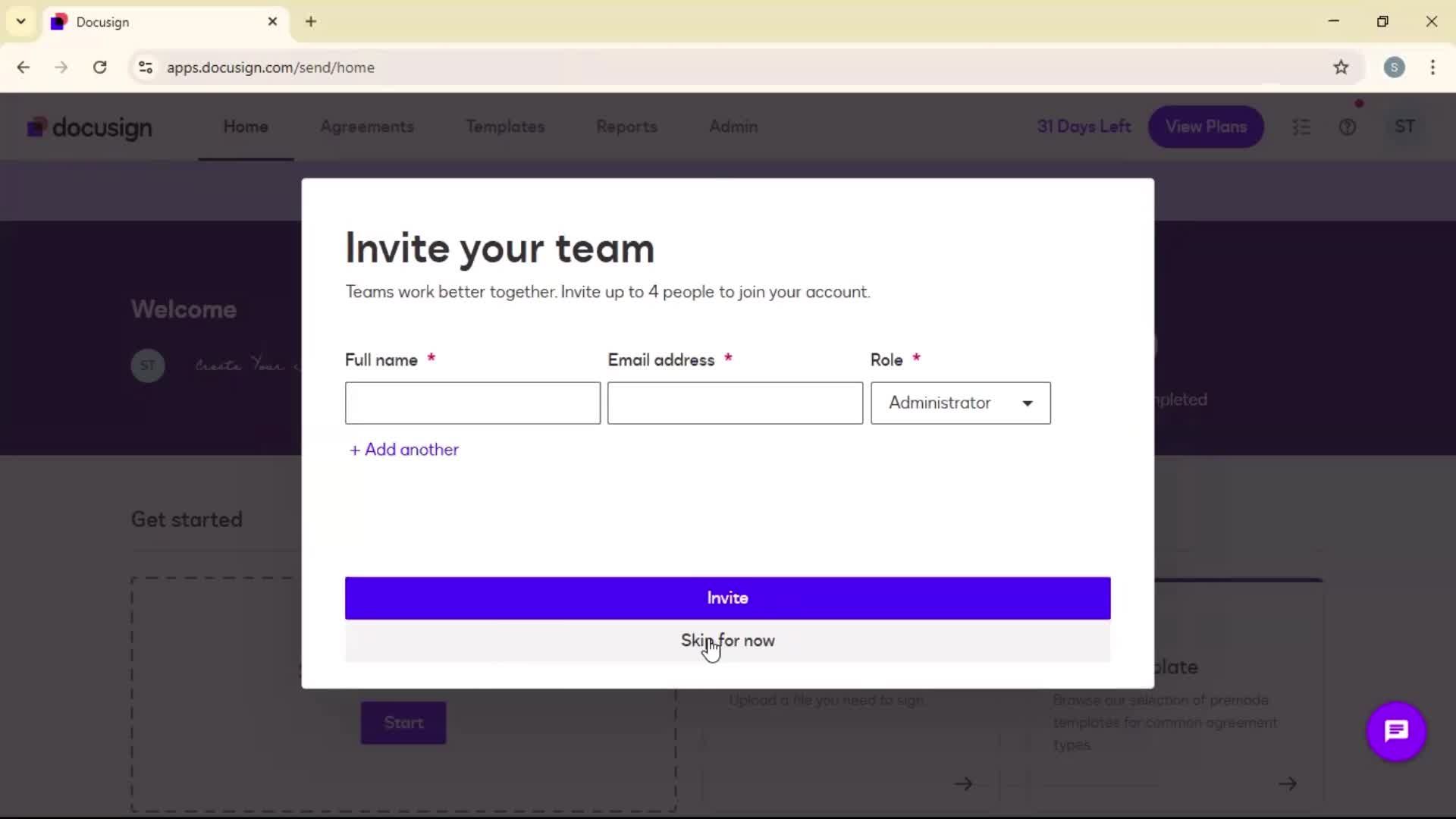
Task: Open Agreements tab
Action: coord(367,127)
